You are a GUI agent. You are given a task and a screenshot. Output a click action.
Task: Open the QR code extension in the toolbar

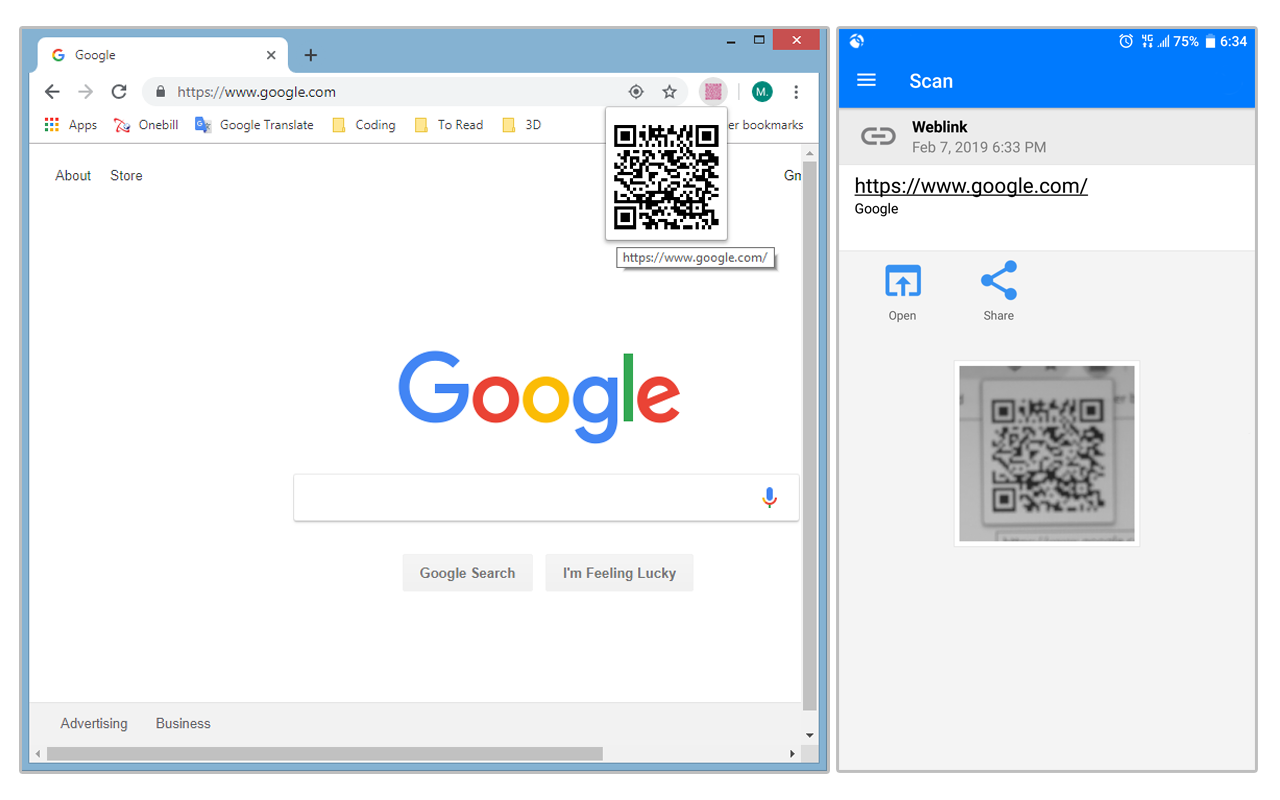(x=712, y=91)
